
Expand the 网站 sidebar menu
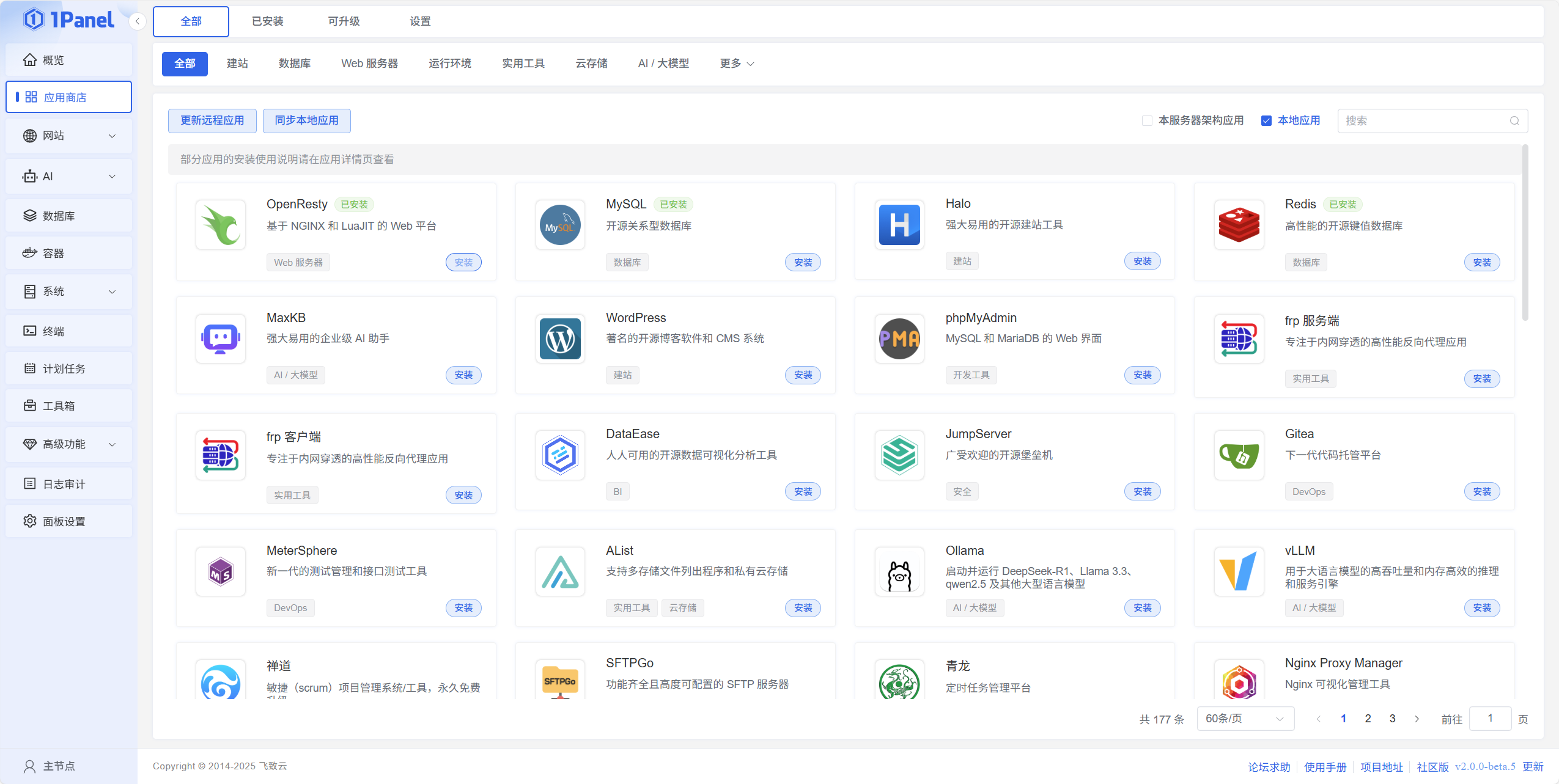pos(68,136)
